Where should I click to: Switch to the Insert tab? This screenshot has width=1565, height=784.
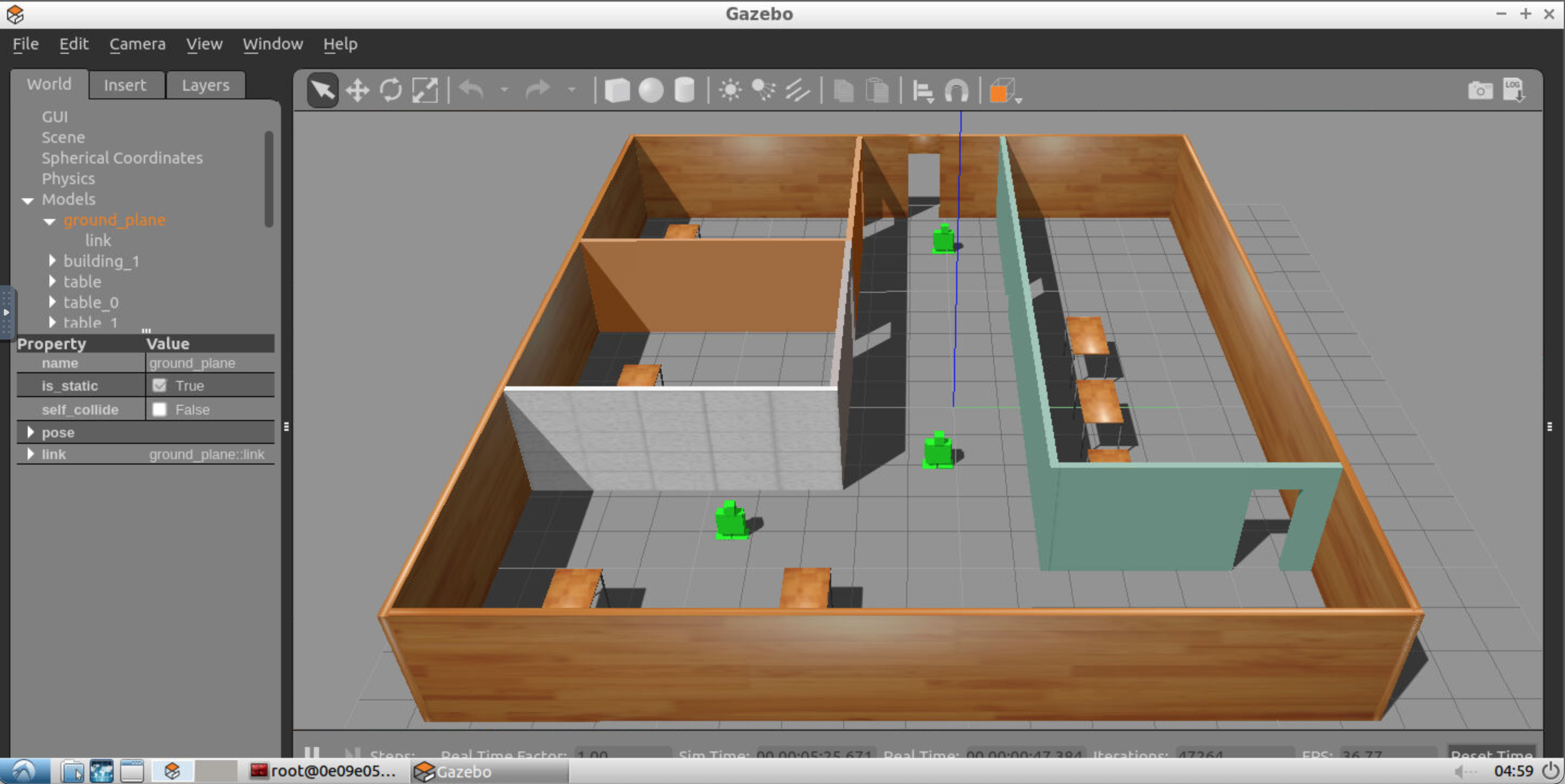tap(124, 85)
